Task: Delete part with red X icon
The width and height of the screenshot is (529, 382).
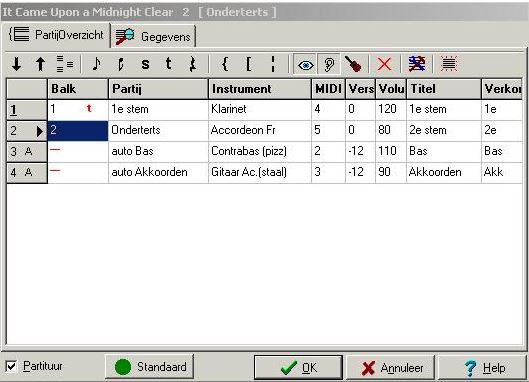Action: [384, 64]
